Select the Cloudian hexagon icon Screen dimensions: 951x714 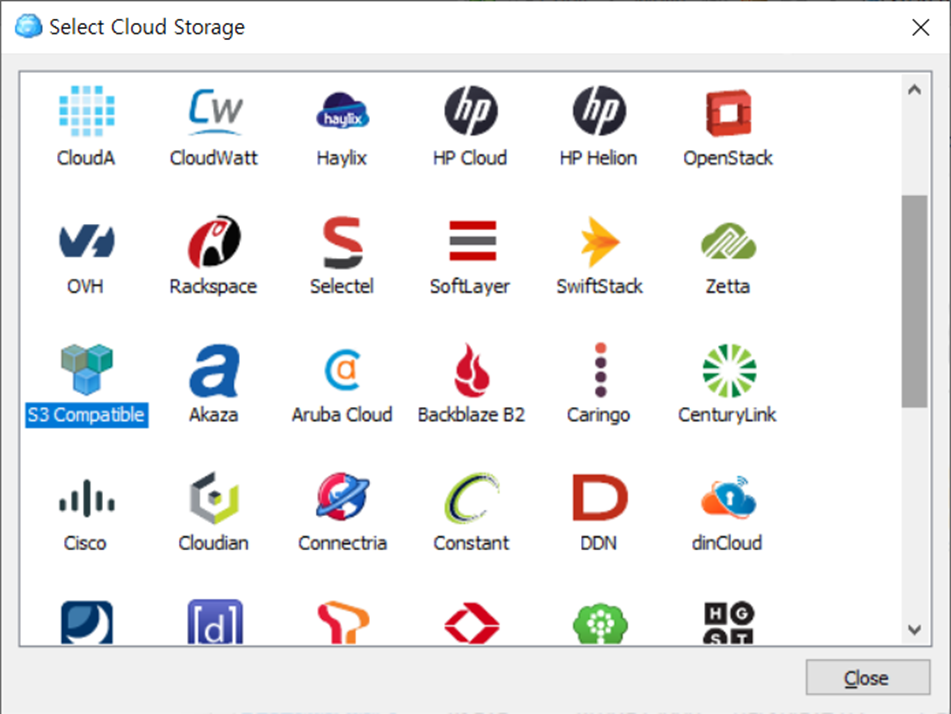pyautogui.click(x=215, y=498)
